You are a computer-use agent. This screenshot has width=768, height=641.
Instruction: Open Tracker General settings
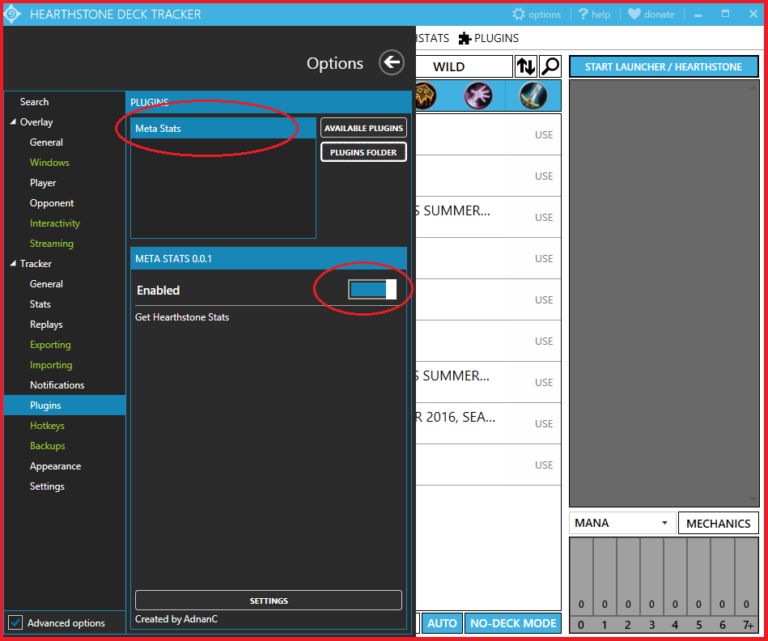(46, 284)
